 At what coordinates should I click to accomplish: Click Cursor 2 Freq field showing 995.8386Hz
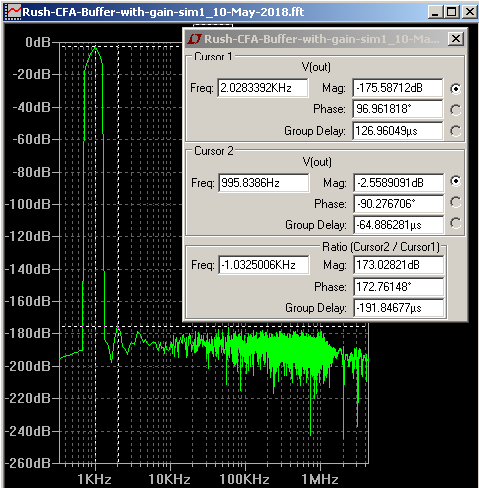pyautogui.click(x=264, y=183)
